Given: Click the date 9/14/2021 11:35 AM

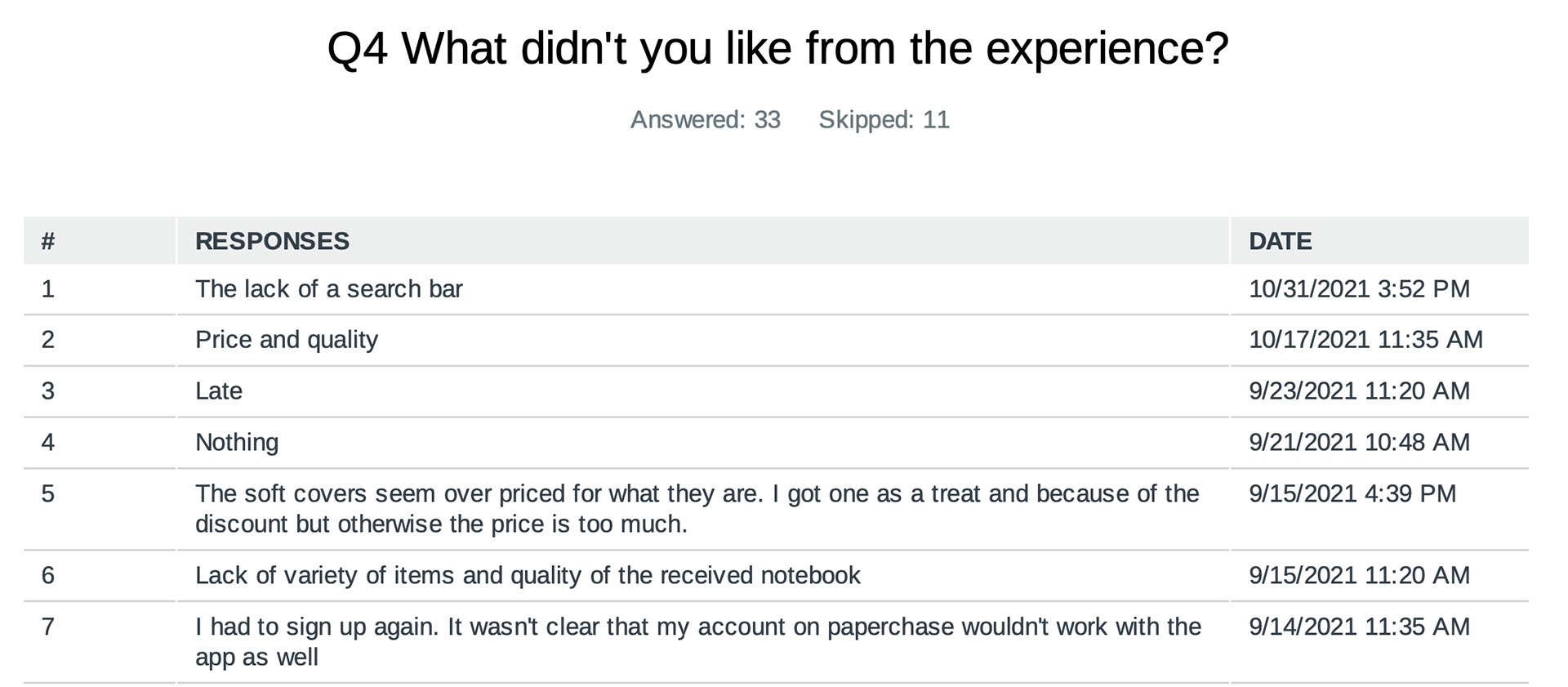Looking at the screenshot, I should click(x=1359, y=627).
